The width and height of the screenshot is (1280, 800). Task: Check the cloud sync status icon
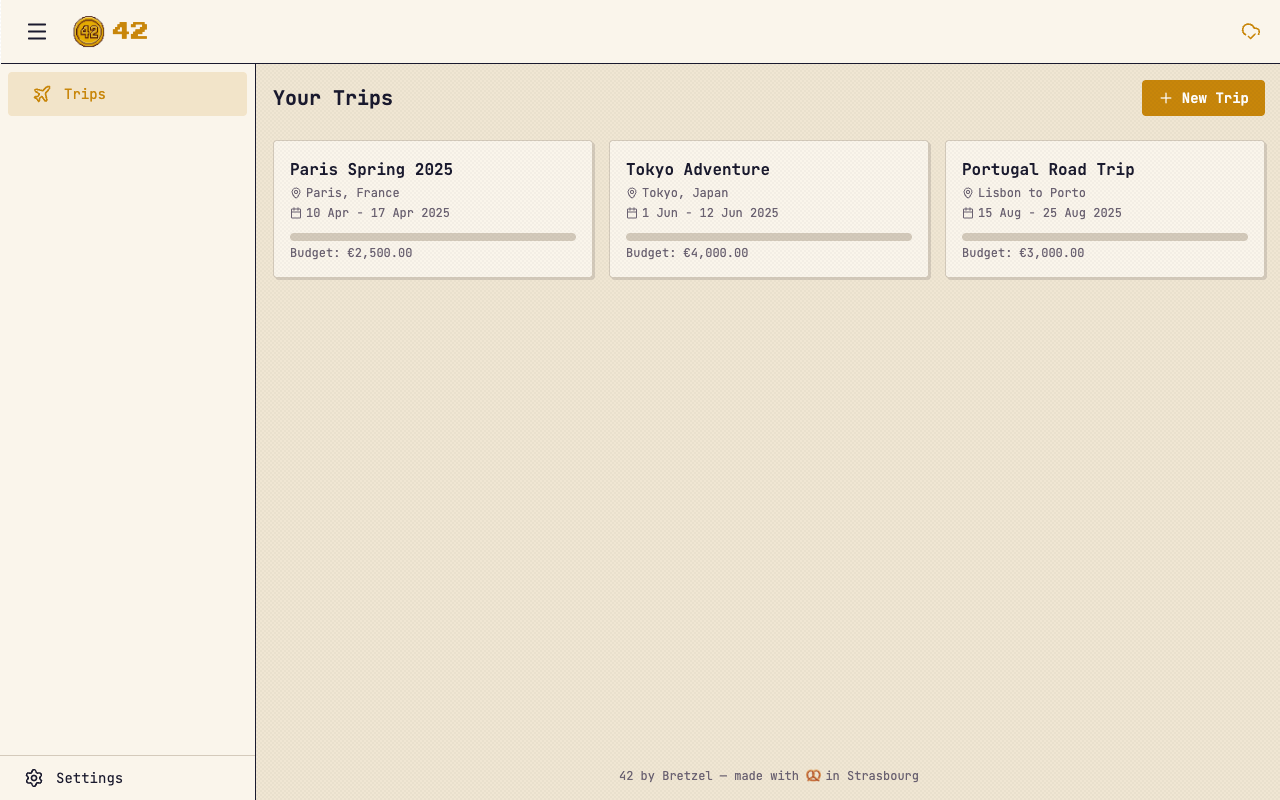point(1250,31)
